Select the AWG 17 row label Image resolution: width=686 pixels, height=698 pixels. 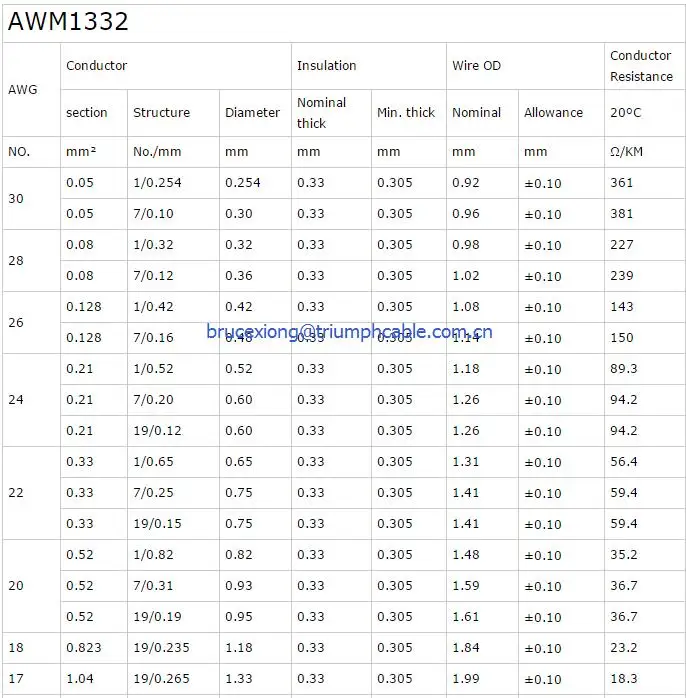point(16,679)
